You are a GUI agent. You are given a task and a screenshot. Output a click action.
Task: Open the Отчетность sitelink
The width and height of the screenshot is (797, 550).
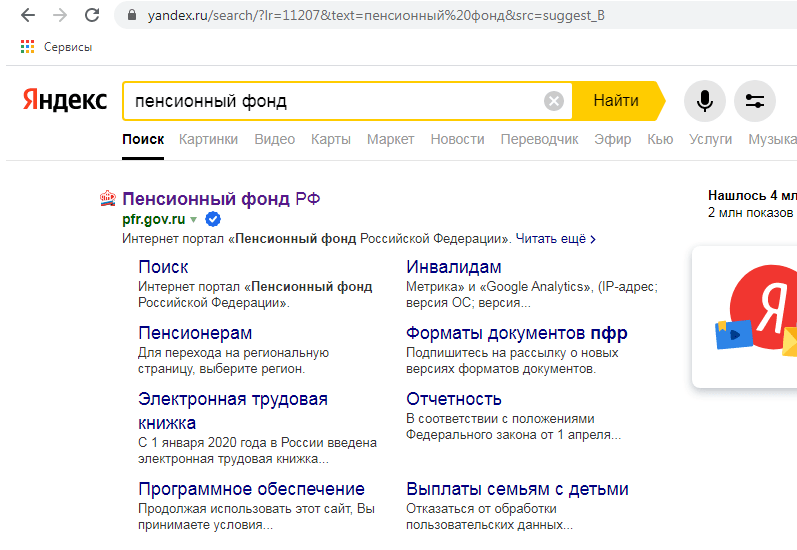[x=453, y=399]
